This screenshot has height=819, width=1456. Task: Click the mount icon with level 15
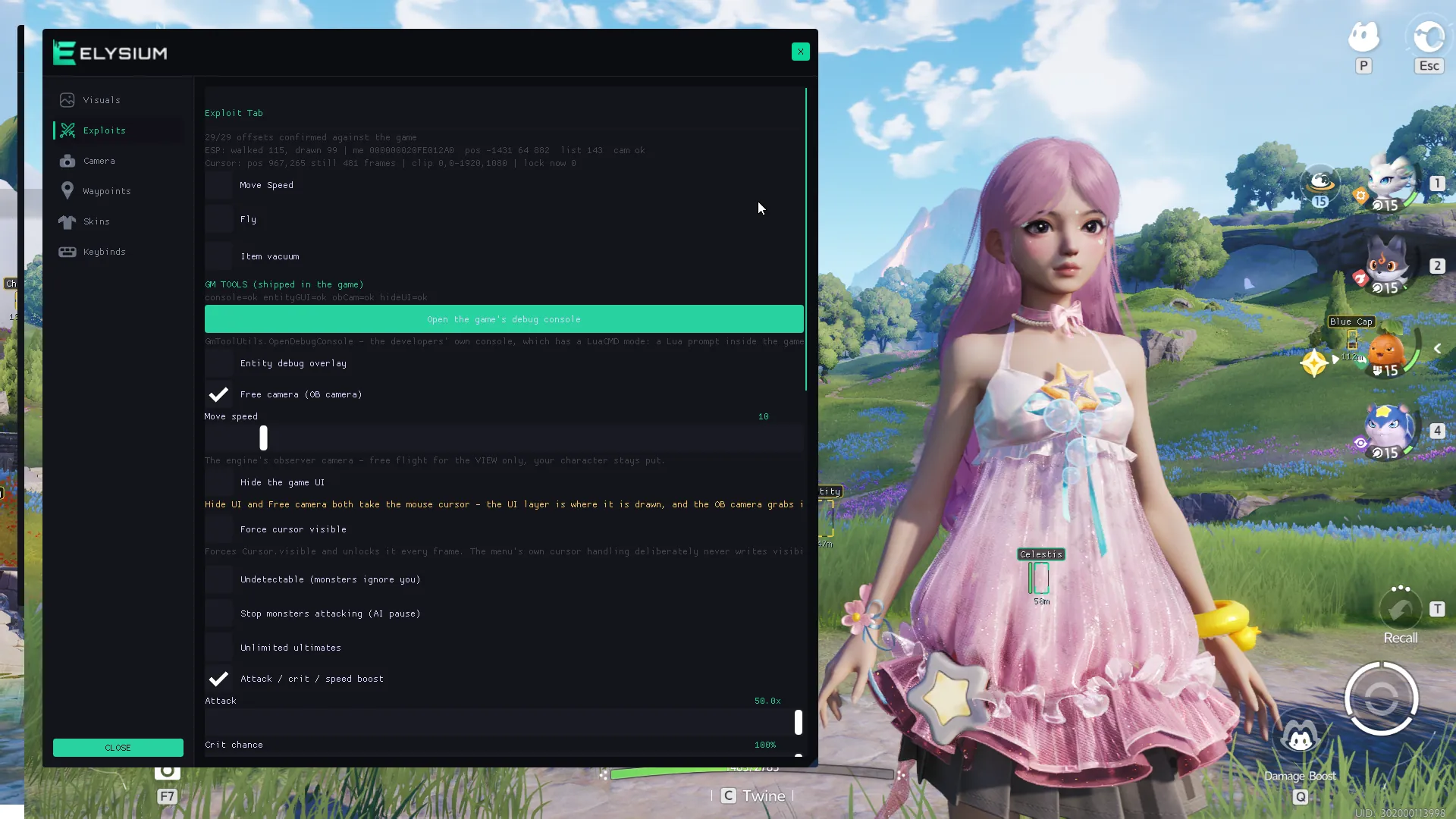(1320, 184)
